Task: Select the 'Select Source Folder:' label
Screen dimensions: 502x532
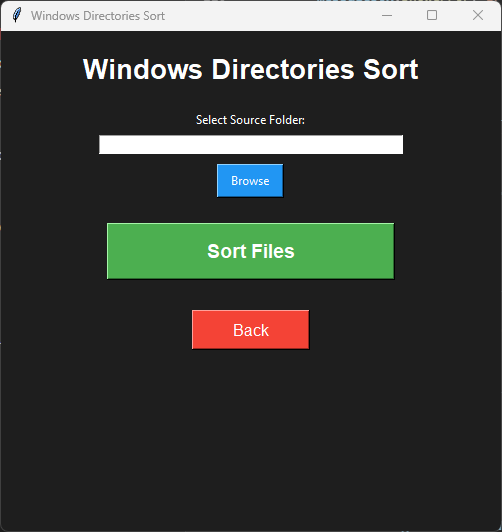Action: [x=250, y=120]
